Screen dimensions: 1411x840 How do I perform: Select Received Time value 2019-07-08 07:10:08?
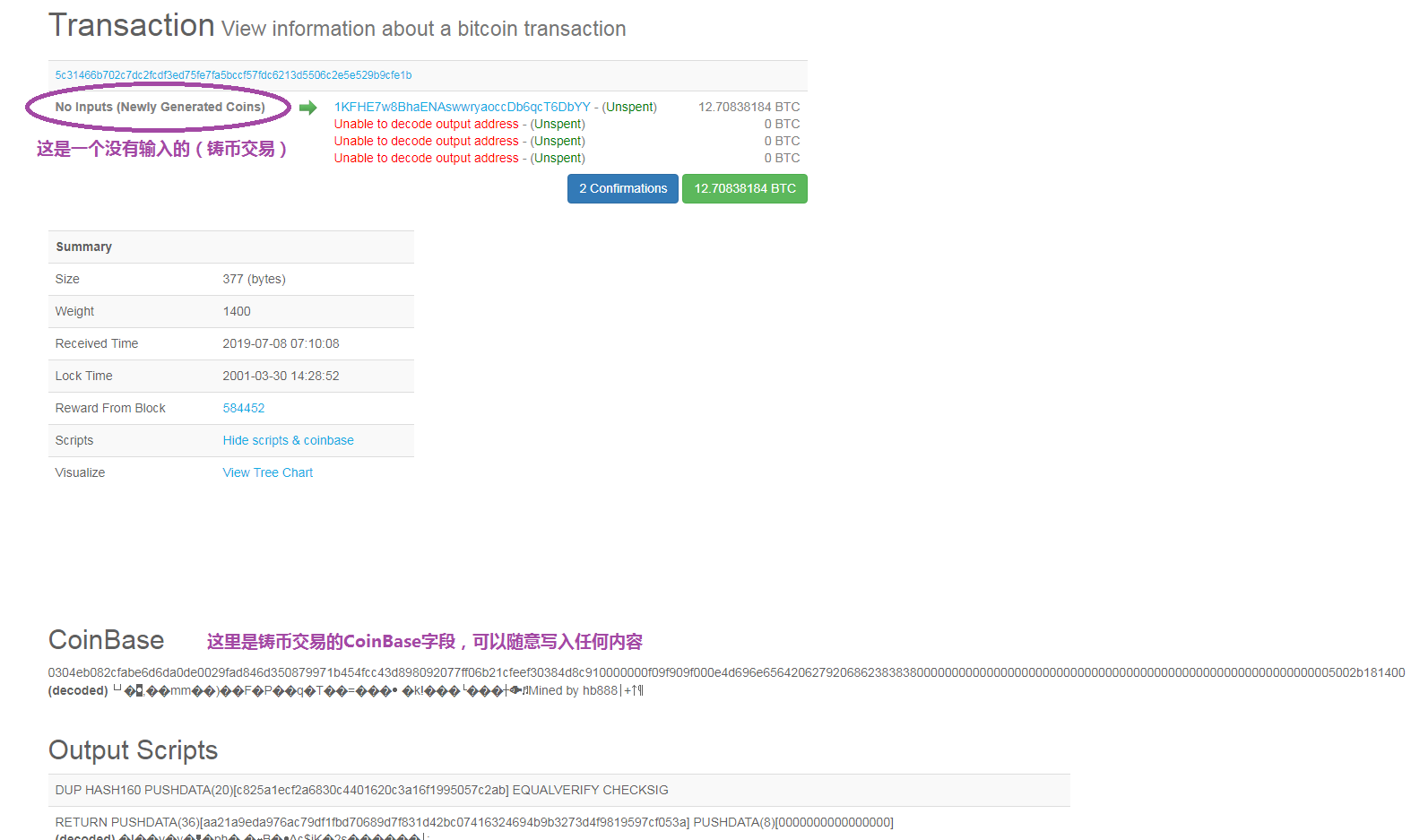point(281,343)
